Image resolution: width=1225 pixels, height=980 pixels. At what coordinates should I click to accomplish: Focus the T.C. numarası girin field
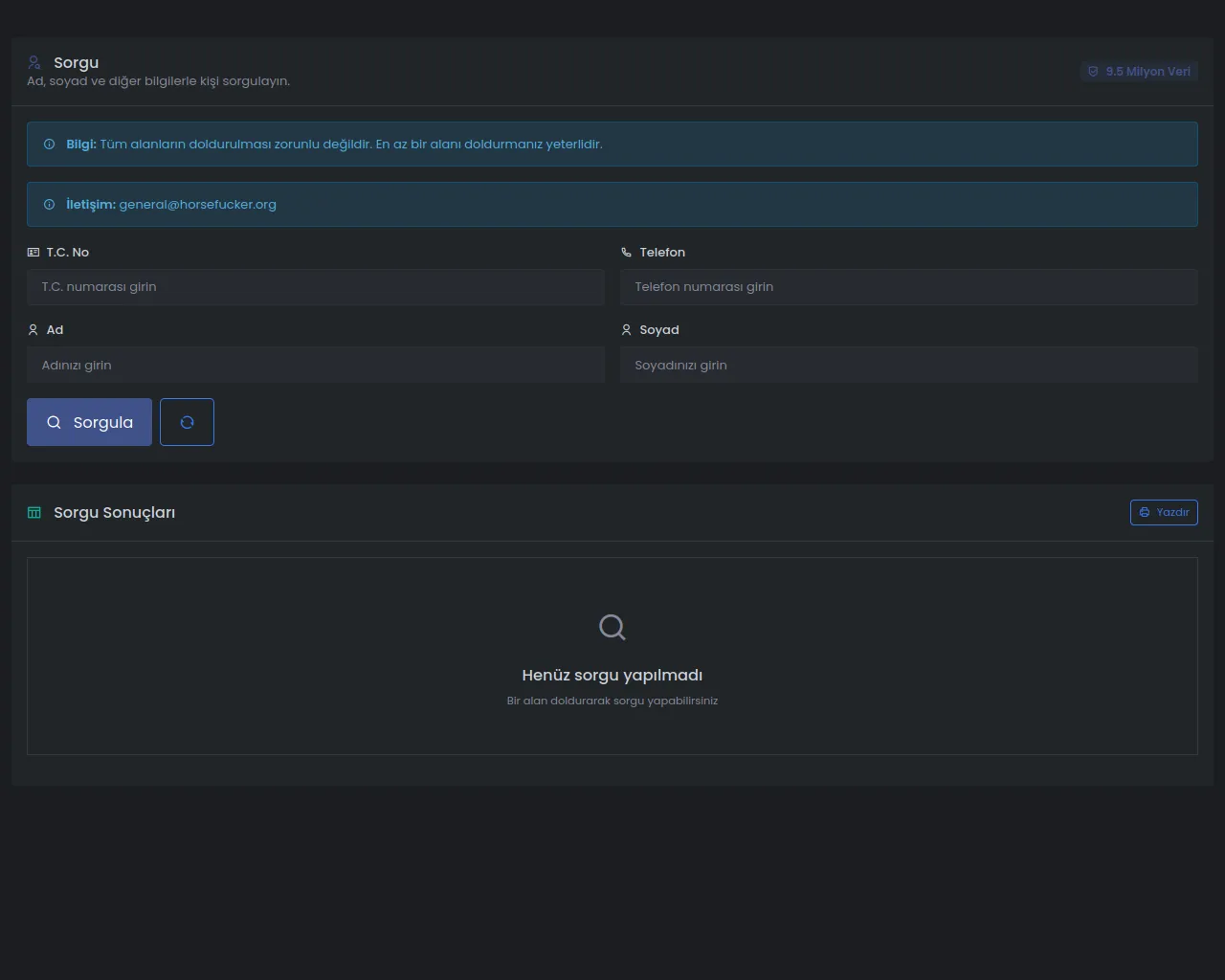316,287
